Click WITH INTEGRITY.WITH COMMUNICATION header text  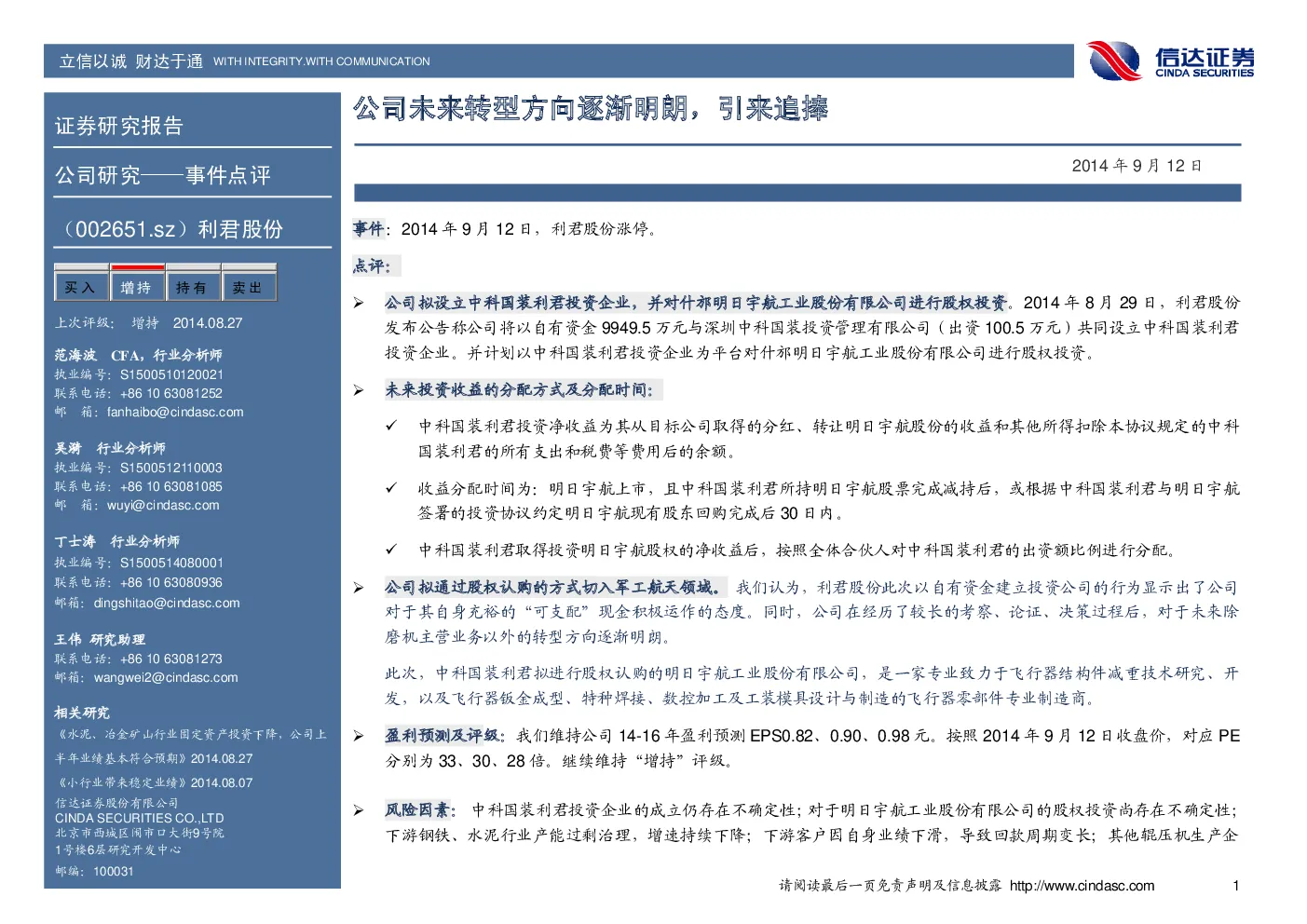click(x=321, y=61)
